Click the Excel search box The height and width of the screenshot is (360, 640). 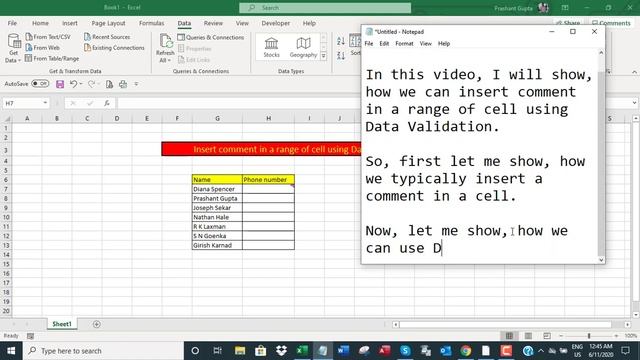click(x=325, y=8)
